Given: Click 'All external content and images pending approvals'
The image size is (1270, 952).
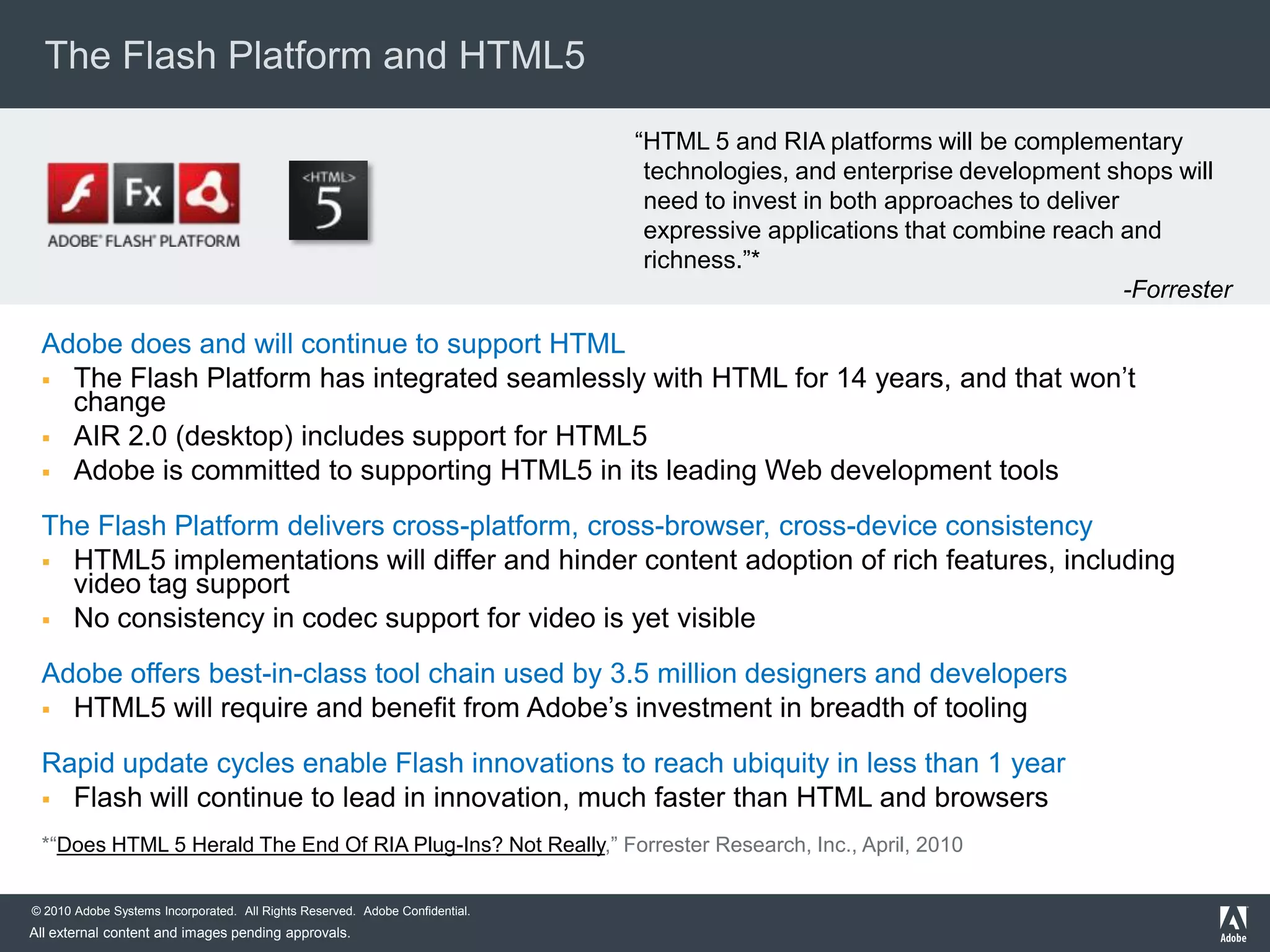Looking at the screenshot, I should click(x=190, y=933).
